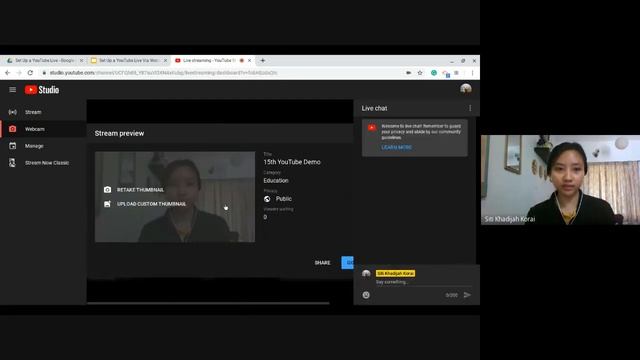Screen dimensions: 640x360
Task: Click the Public privacy text
Action: (x=284, y=199)
